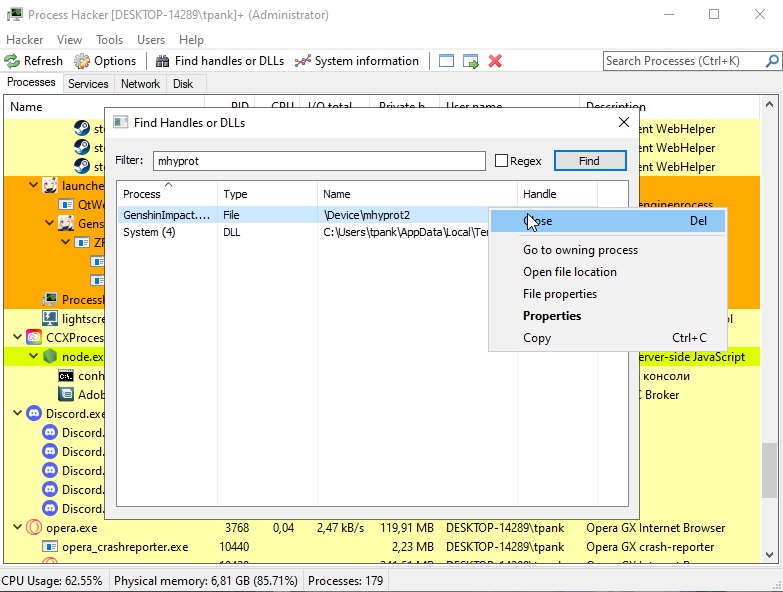Click the search magnifier icon
The height and width of the screenshot is (592, 783).
(772, 61)
